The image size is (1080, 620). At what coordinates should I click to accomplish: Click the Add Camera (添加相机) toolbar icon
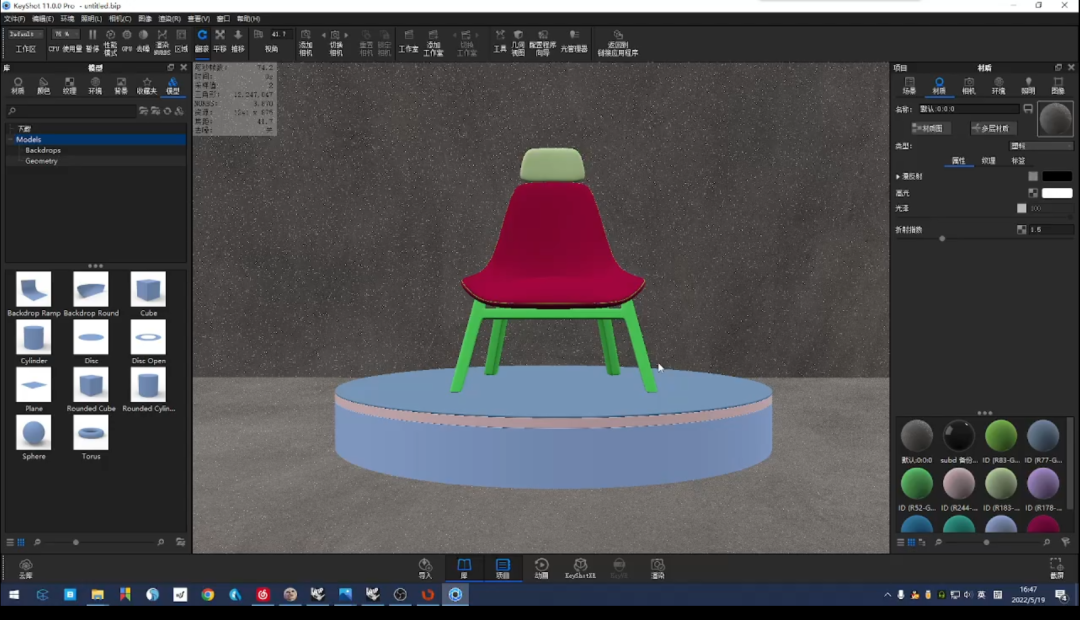pyautogui.click(x=306, y=42)
